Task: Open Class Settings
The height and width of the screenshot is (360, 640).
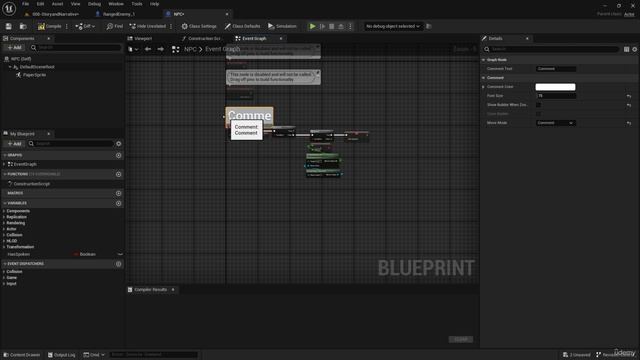Action: click(199, 26)
